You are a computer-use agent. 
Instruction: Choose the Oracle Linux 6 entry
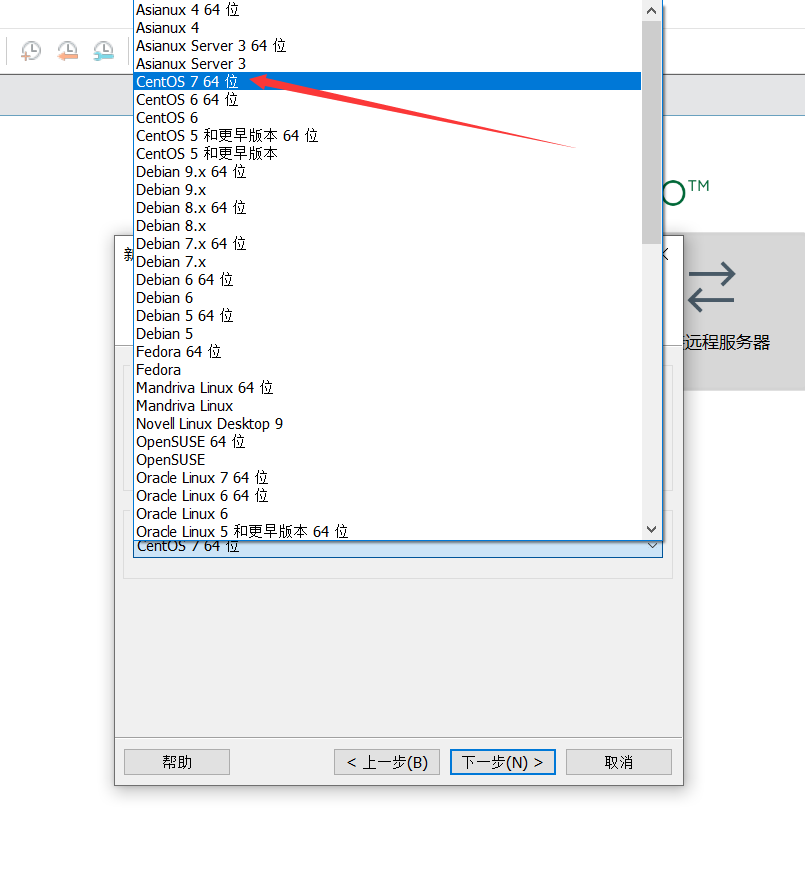(387, 514)
